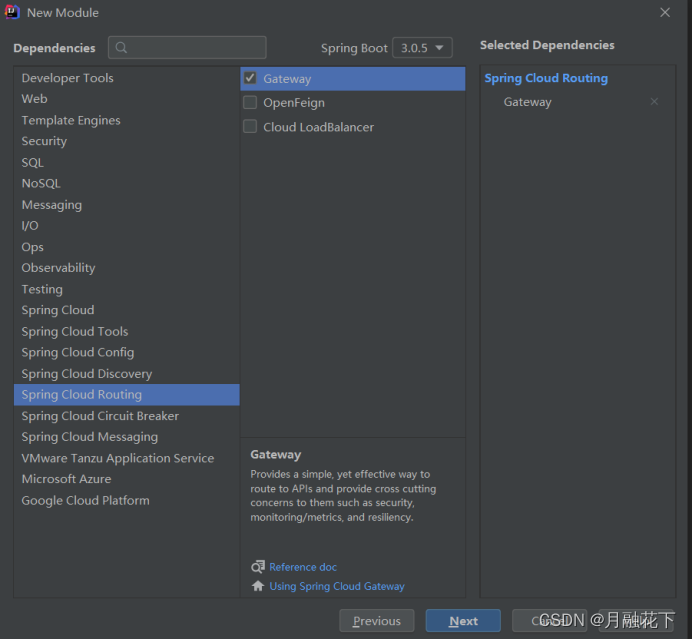This screenshot has width=692, height=639.
Task: Click the Reference doc icon
Action: pyautogui.click(x=258, y=567)
